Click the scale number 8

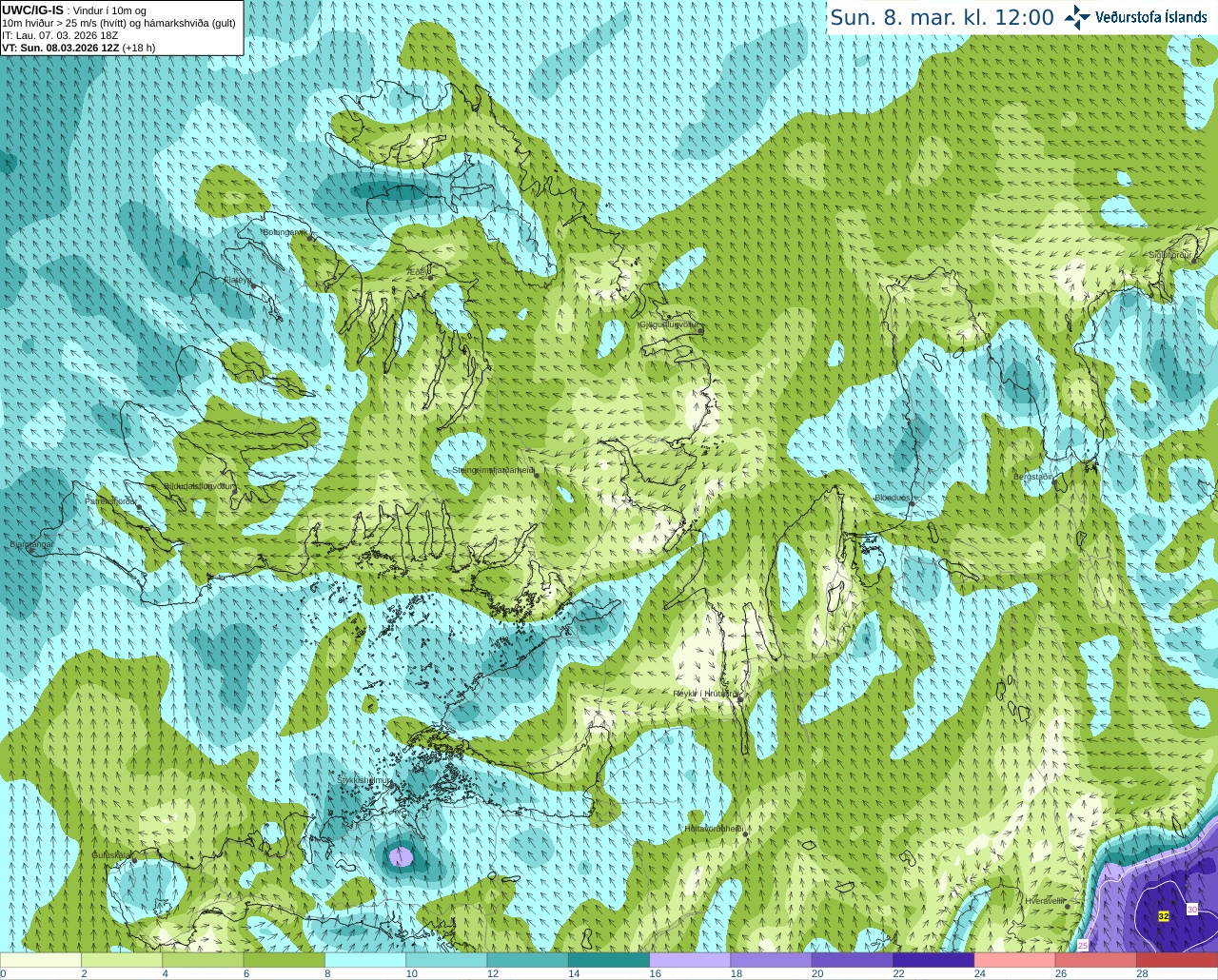[328, 973]
